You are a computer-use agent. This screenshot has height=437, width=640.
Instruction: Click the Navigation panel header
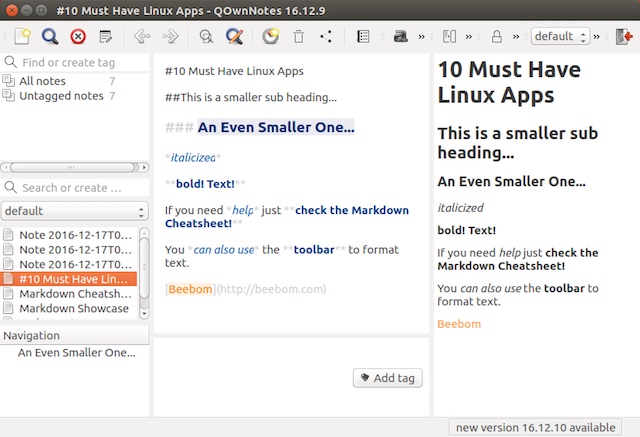click(75, 335)
